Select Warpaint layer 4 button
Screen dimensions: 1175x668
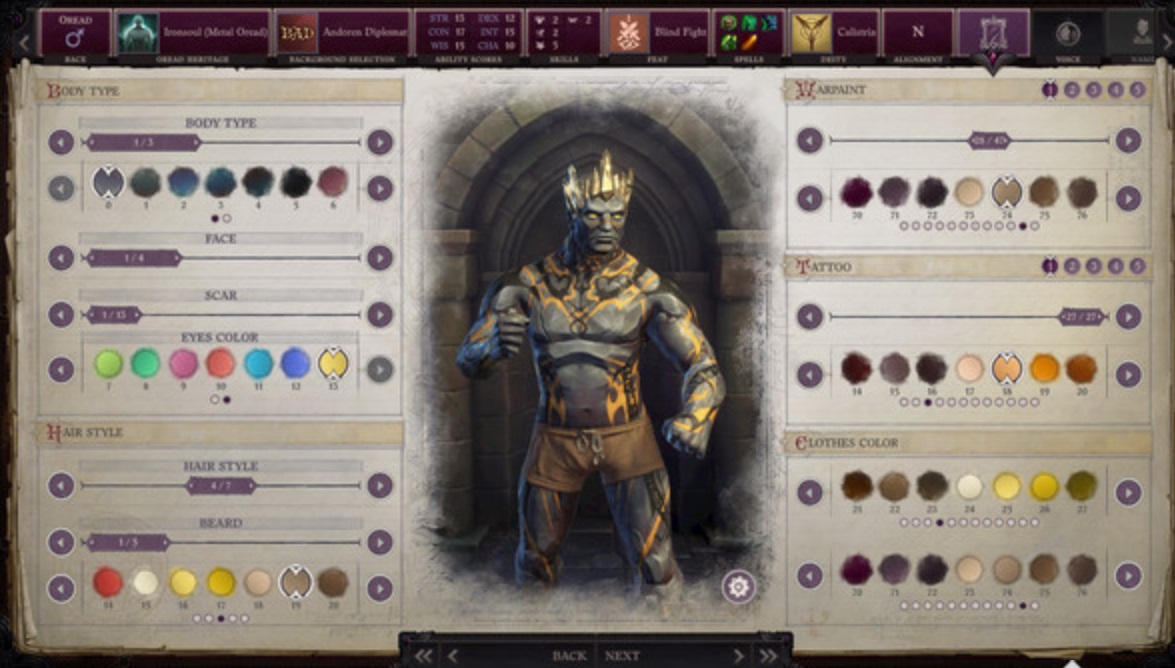[x=1116, y=90]
